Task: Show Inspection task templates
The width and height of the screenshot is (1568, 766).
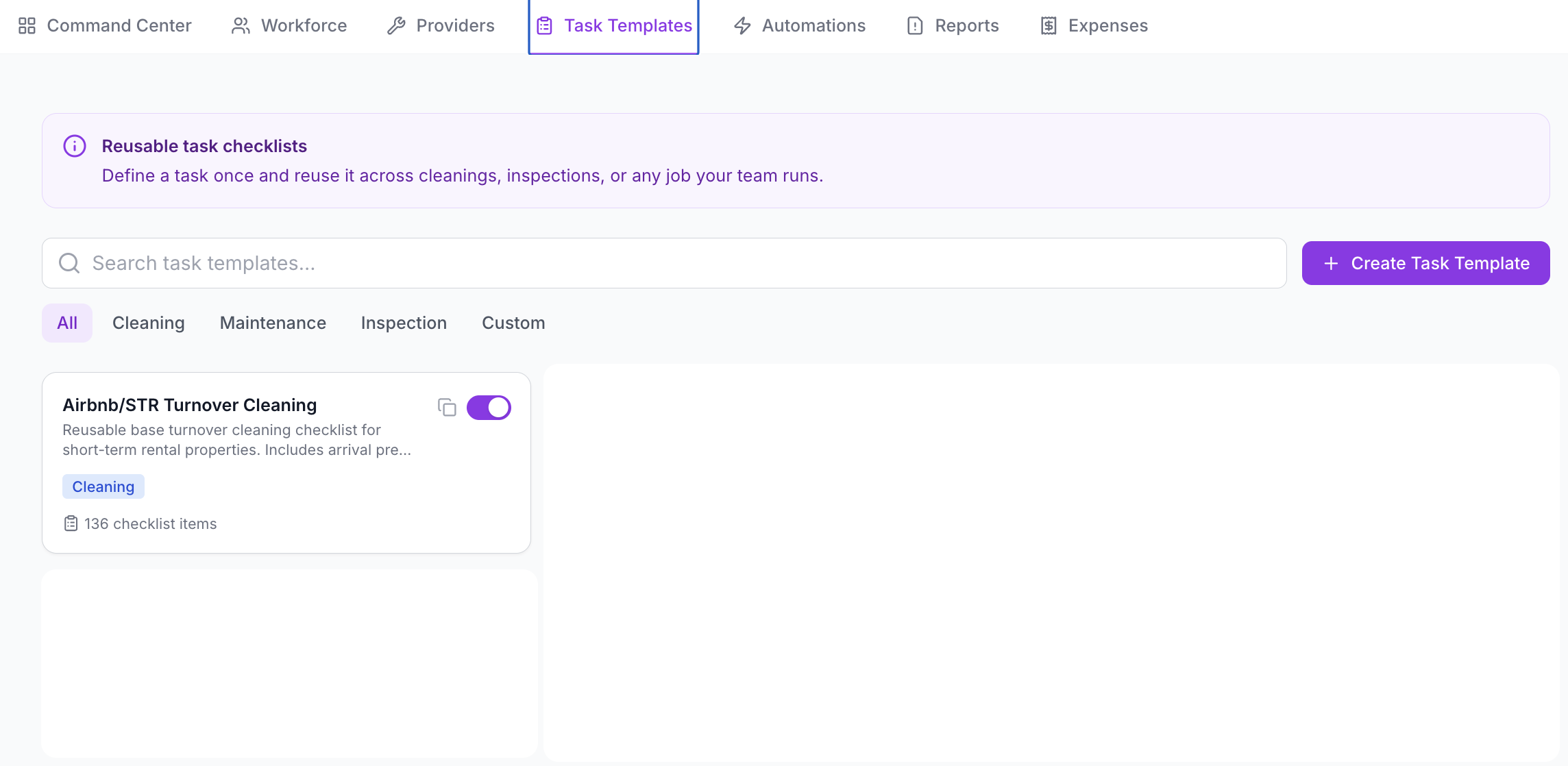Action: coord(404,323)
